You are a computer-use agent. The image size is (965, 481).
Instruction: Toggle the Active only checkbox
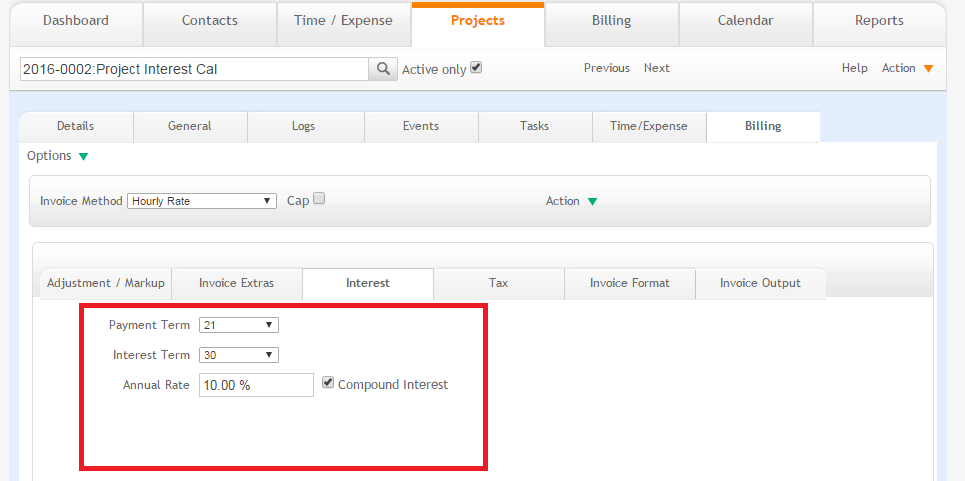[476, 68]
